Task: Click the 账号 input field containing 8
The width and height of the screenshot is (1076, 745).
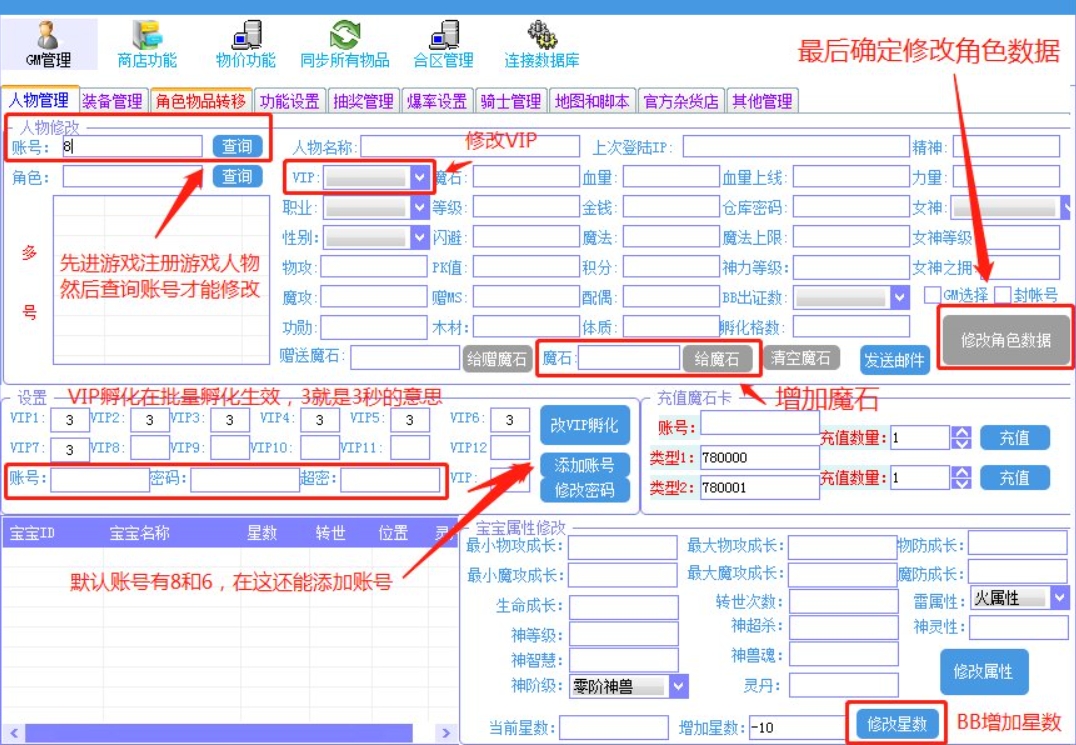Action: pos(130,147)
